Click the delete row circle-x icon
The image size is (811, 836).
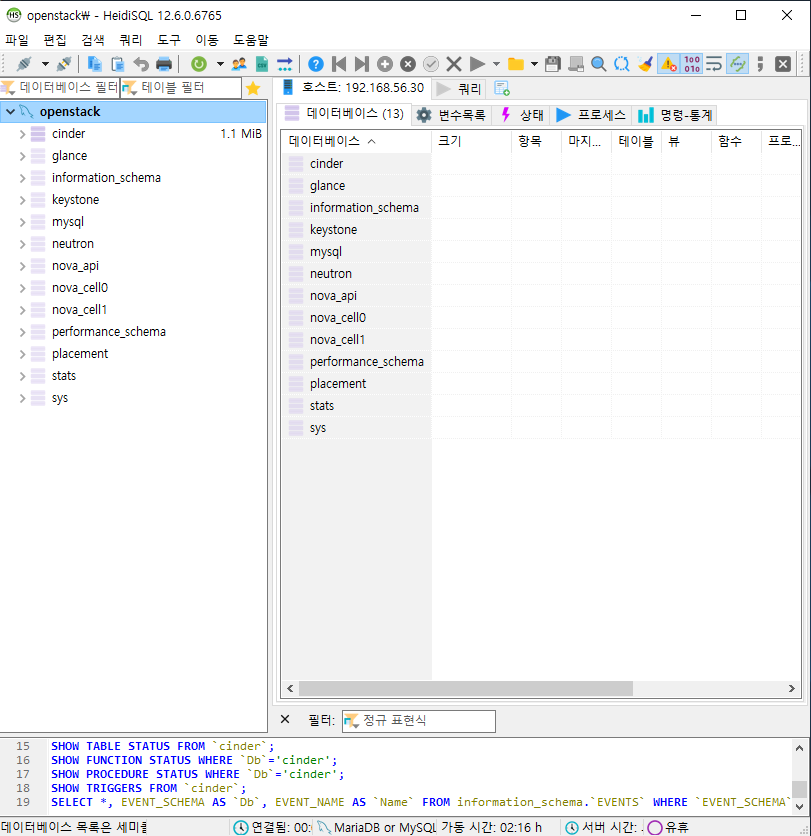click(x=408, y=64)
